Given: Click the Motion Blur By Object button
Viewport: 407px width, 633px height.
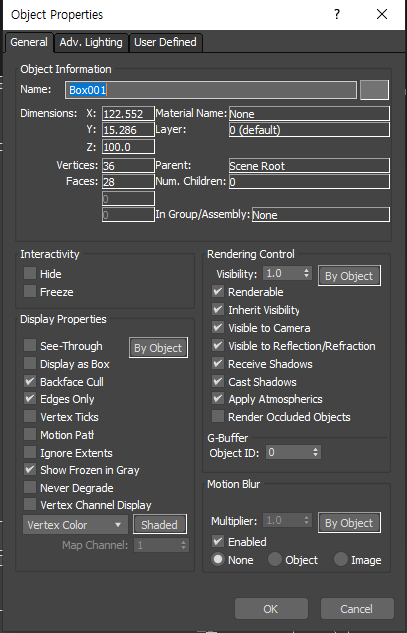Looking at the screenshot, I should tap(349, 523).
